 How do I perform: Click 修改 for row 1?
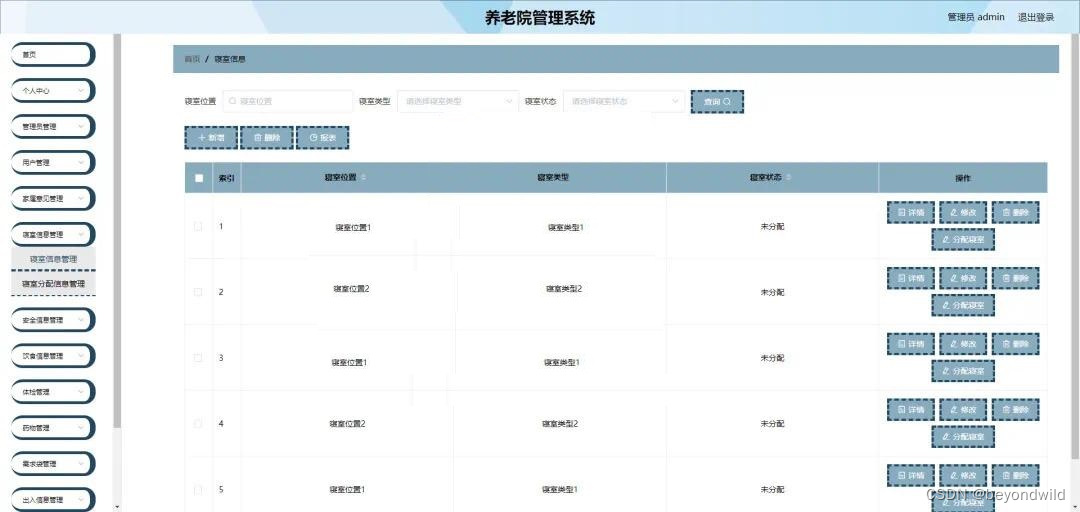coord(963,212)
